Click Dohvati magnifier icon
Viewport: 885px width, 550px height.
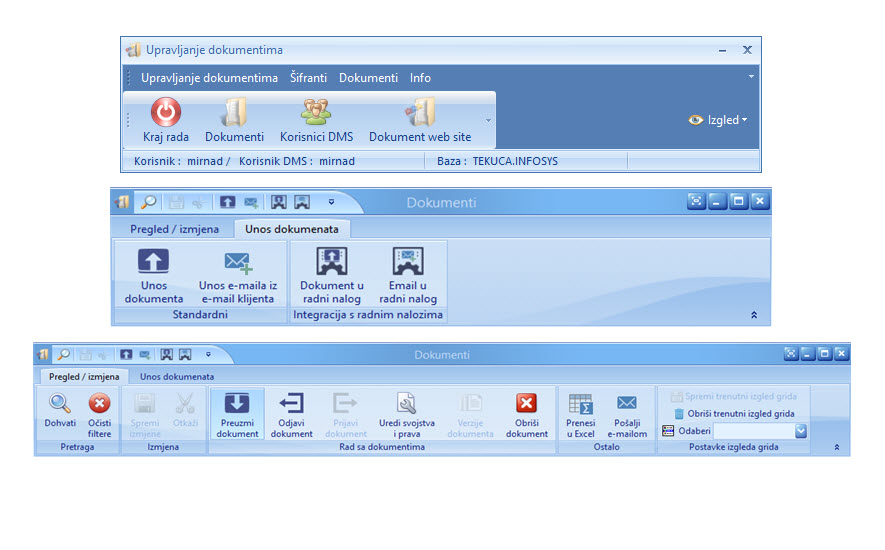point(60,404)
